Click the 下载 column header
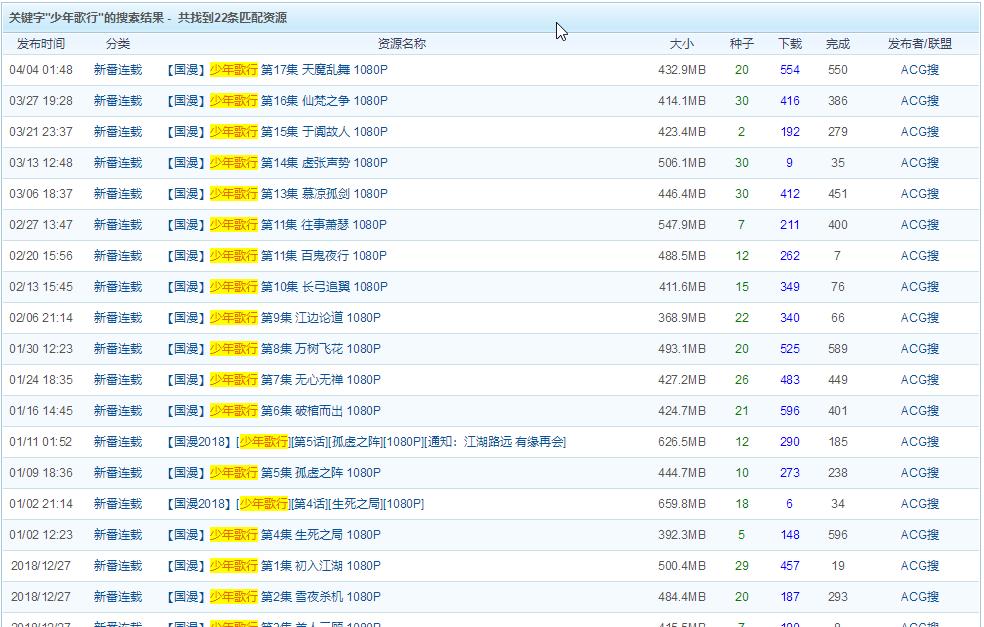 point(789,44)
